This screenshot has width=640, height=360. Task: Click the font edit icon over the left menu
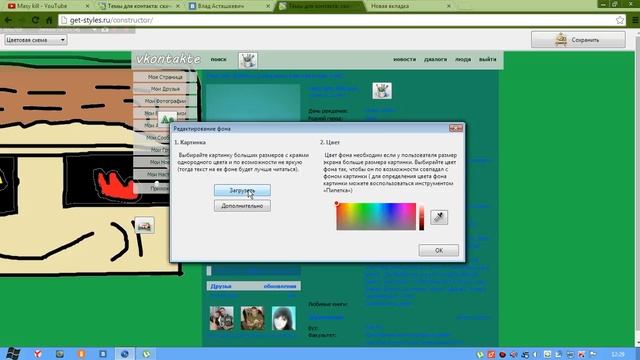coord(167,119)
